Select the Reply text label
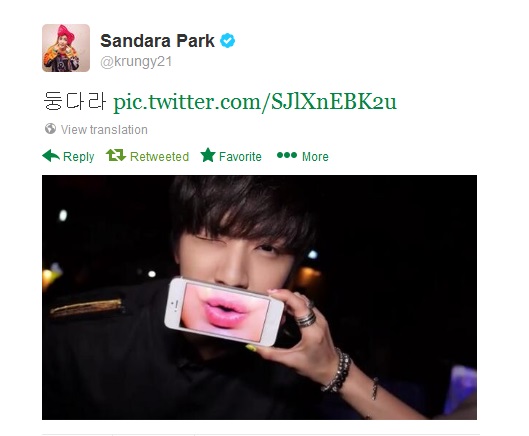Screen dimensions: 529x436 pyautogui.click(x=79, y=157)
